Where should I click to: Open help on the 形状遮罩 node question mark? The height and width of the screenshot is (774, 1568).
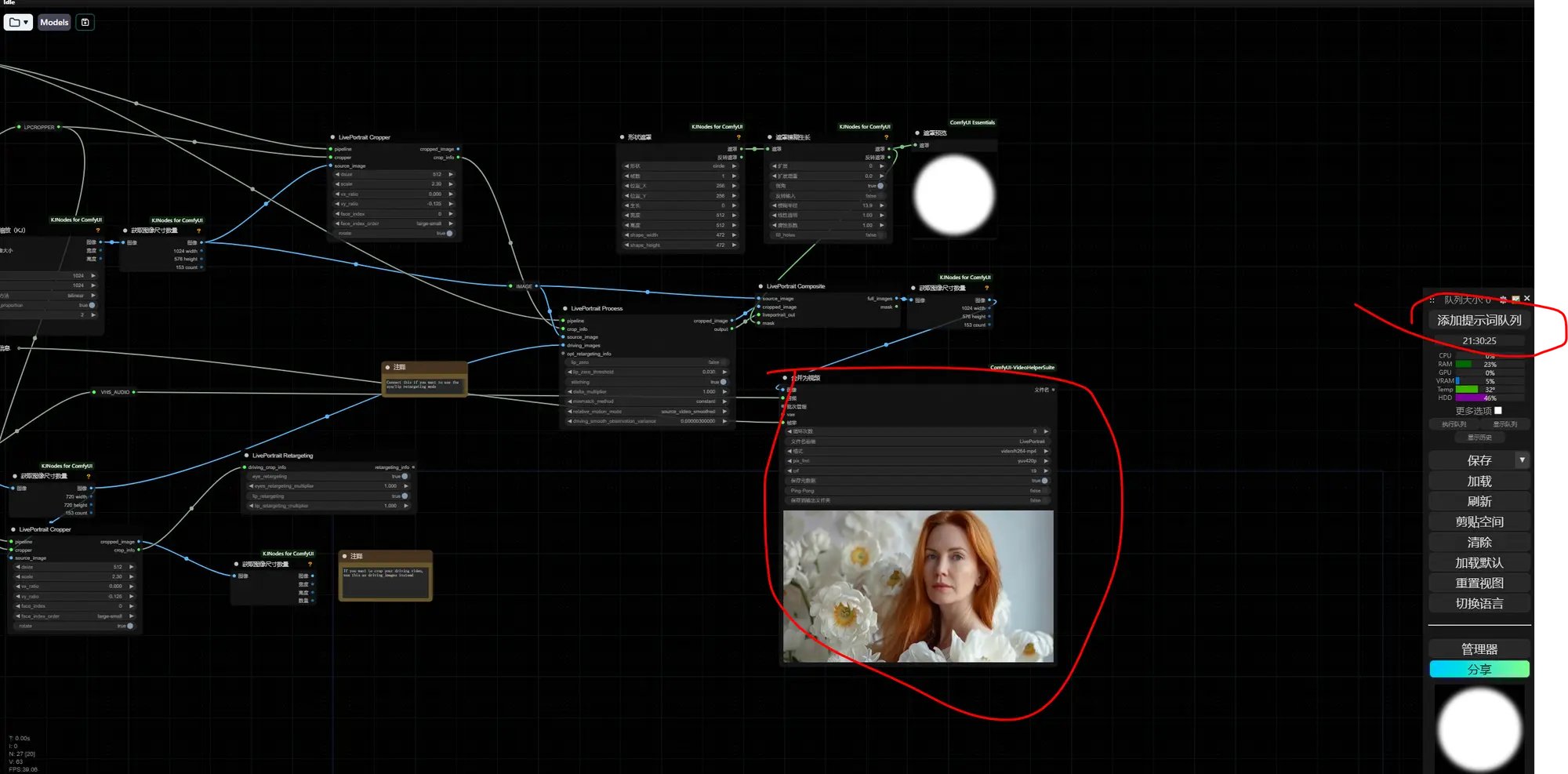click(738, 137)
